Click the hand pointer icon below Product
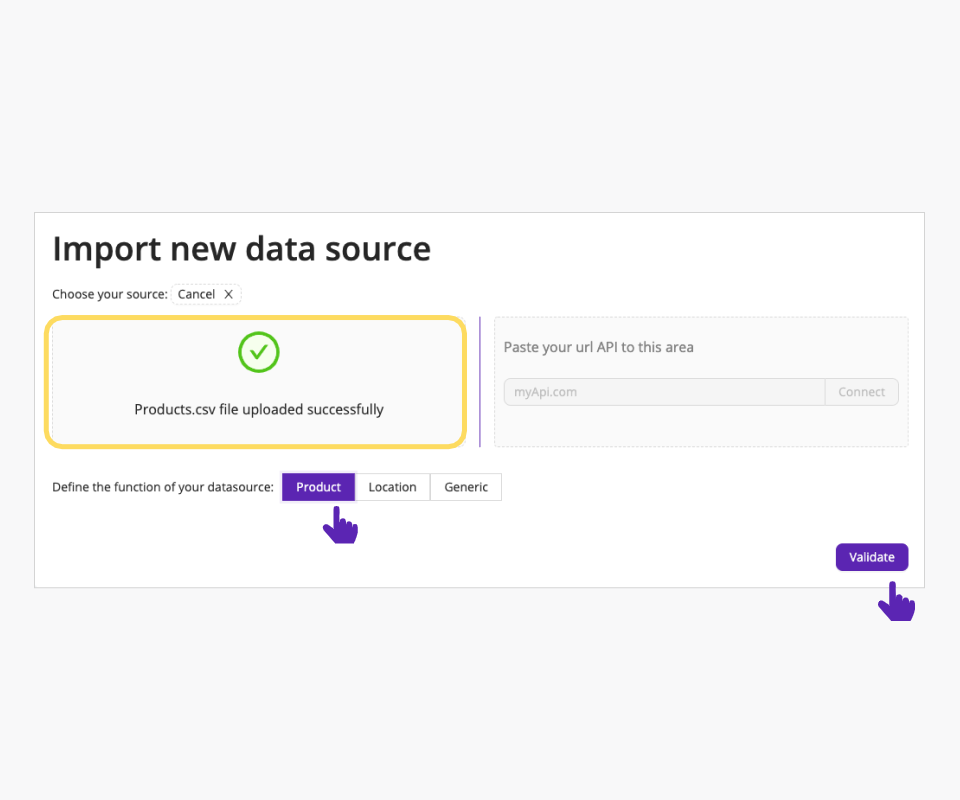Screen dimensions: 960x800 click(x=340, y=526)
